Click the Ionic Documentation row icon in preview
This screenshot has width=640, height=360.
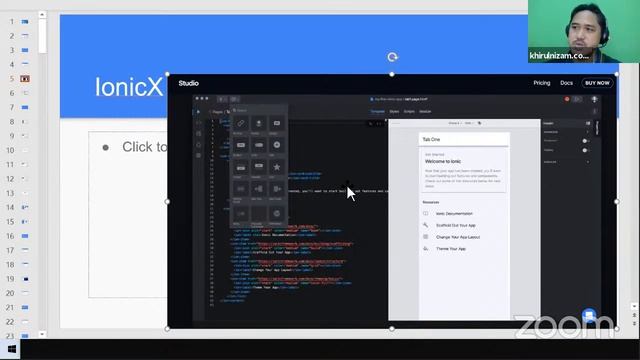[x=426, y=213]
